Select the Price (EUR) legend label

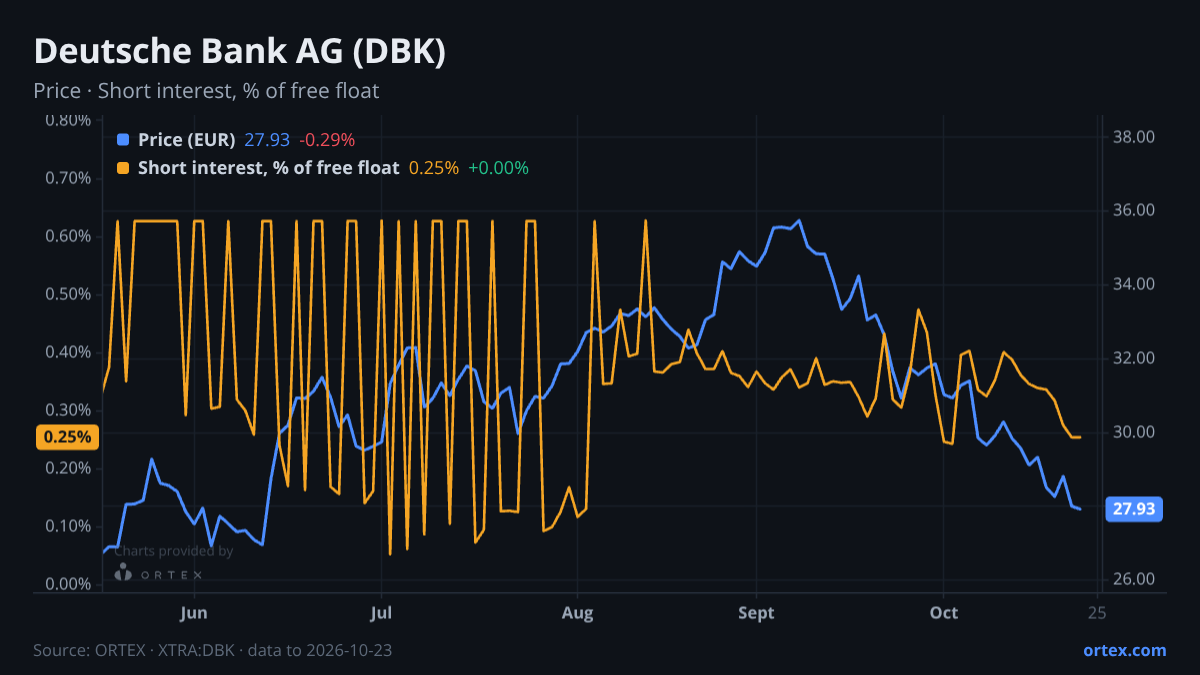187,140
